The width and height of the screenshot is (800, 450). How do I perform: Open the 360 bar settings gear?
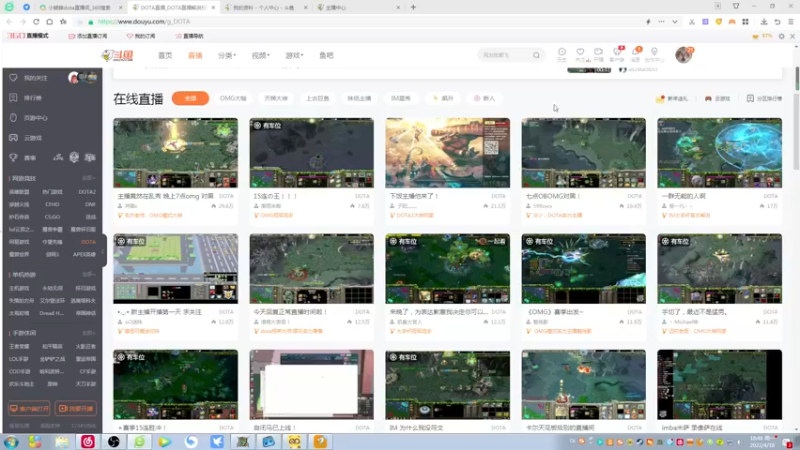(781, 36)
